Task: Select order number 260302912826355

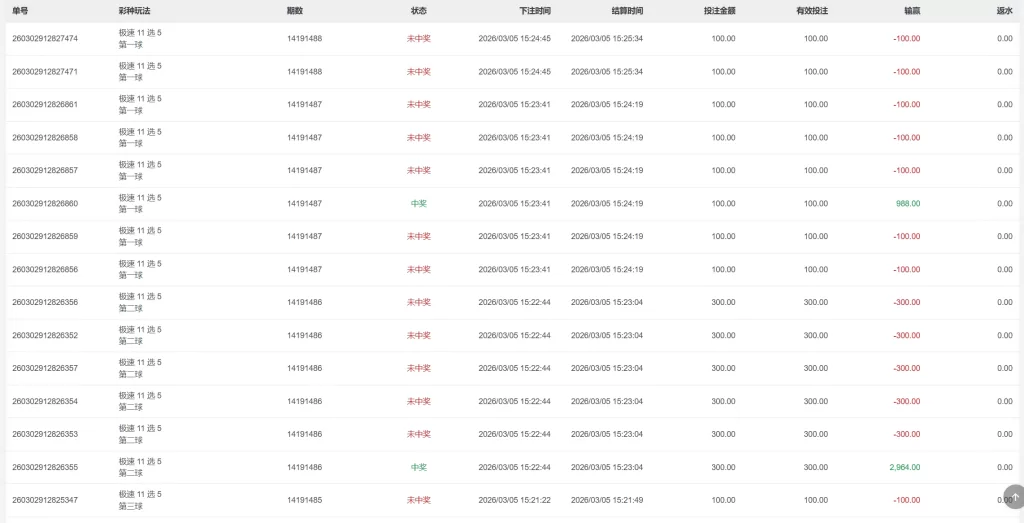Action: coord(45,467)
